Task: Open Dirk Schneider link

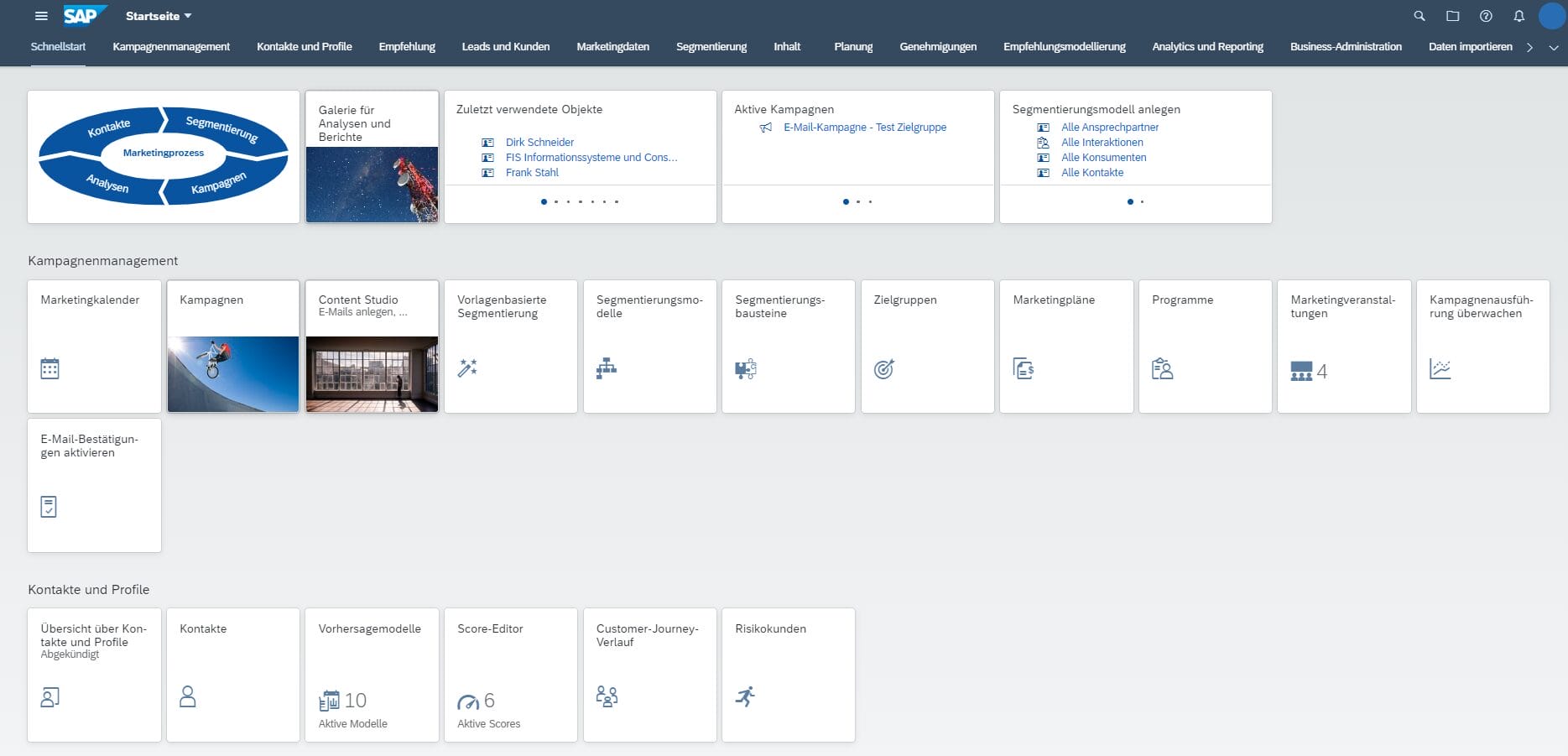Action: click(x=540, y=143)
